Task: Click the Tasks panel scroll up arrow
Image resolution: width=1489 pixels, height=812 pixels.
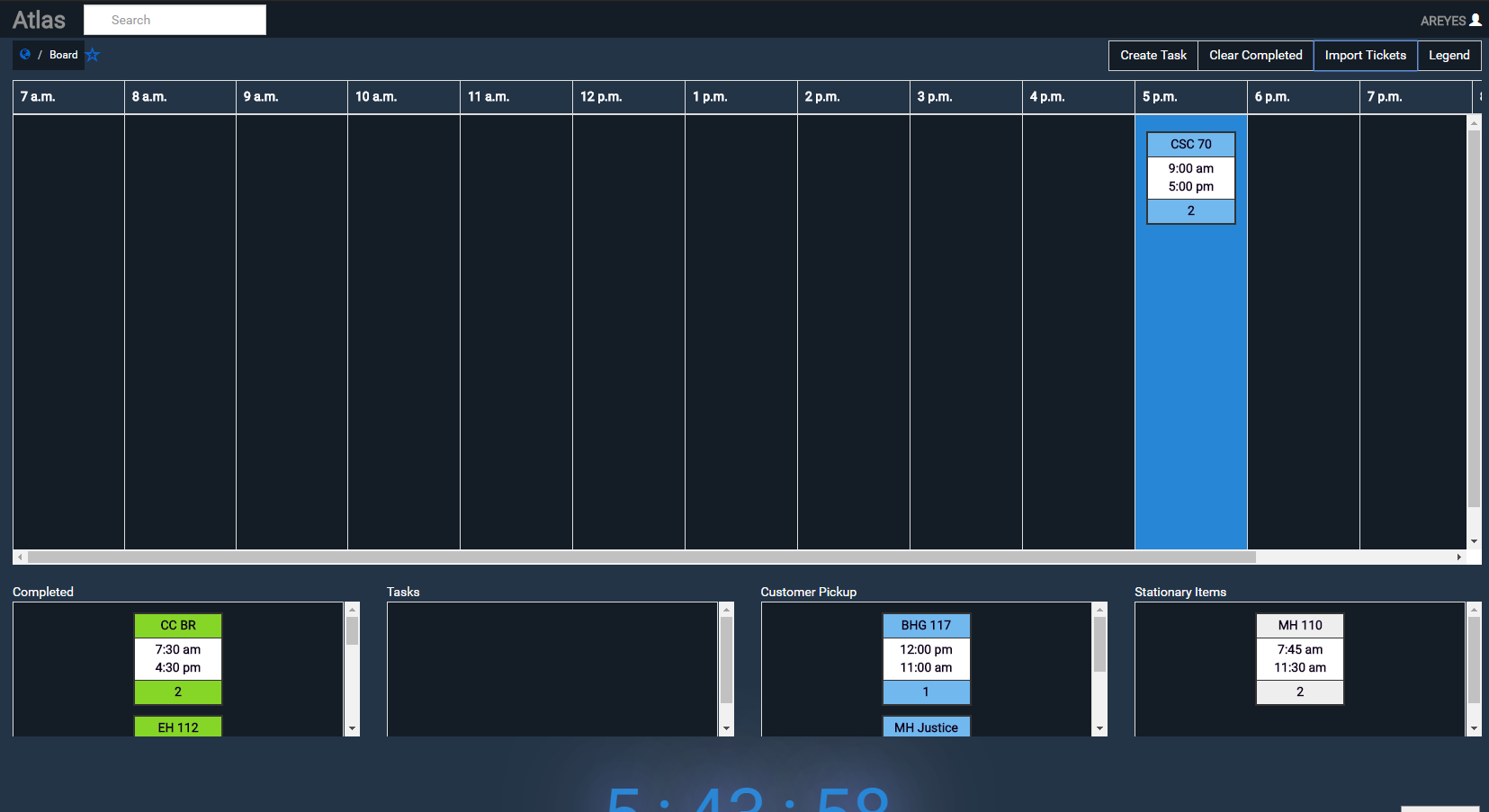Action: click(x=726, y=610)
